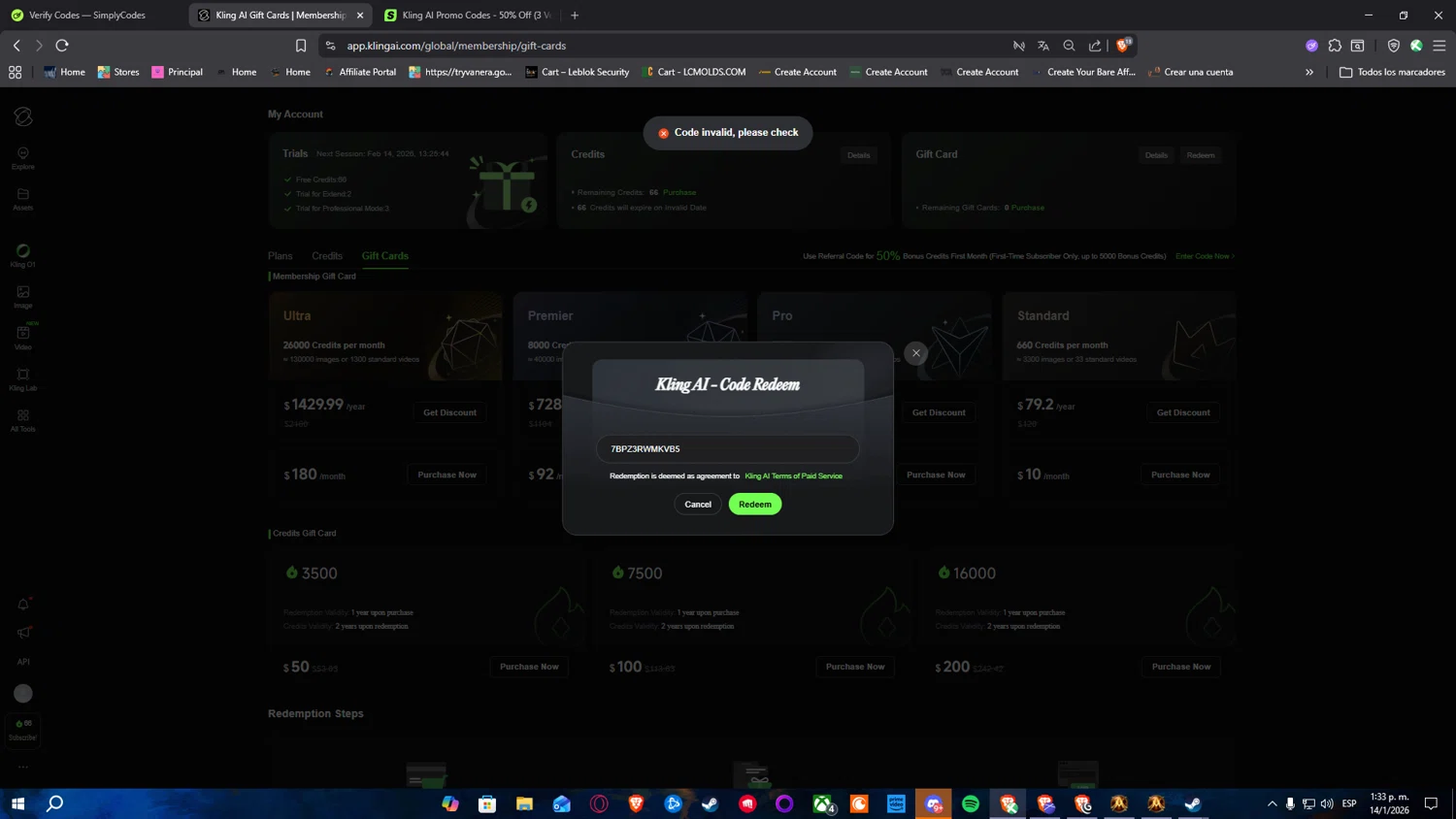Click Purchase Now for Ultra monthly
This screenshot has height=819, width=1456.
point(447,475)
